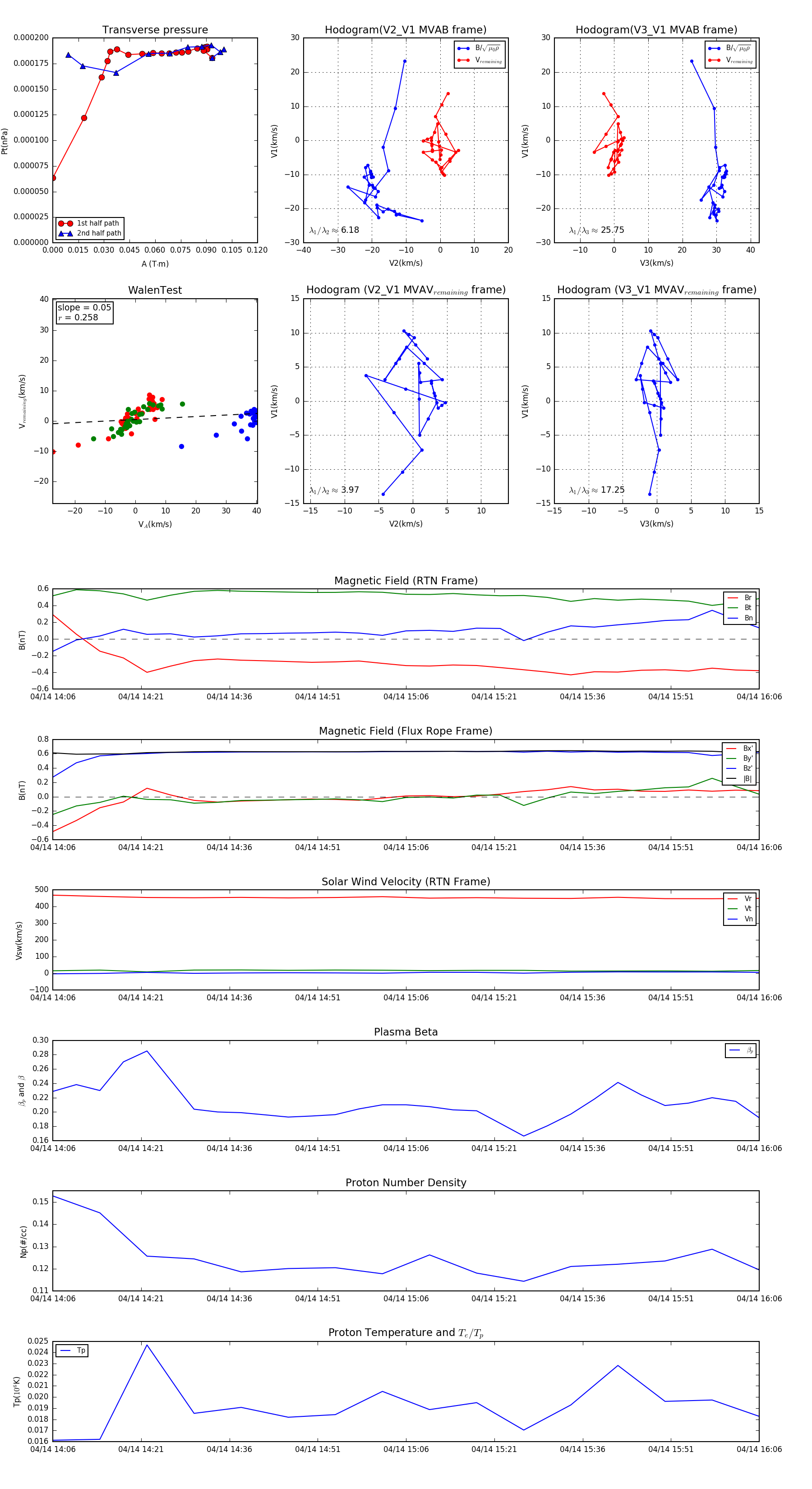Click the "Np(#/cc)" y-axis label
This screenshot has width=812, height=1489.
coord(24,1242)
